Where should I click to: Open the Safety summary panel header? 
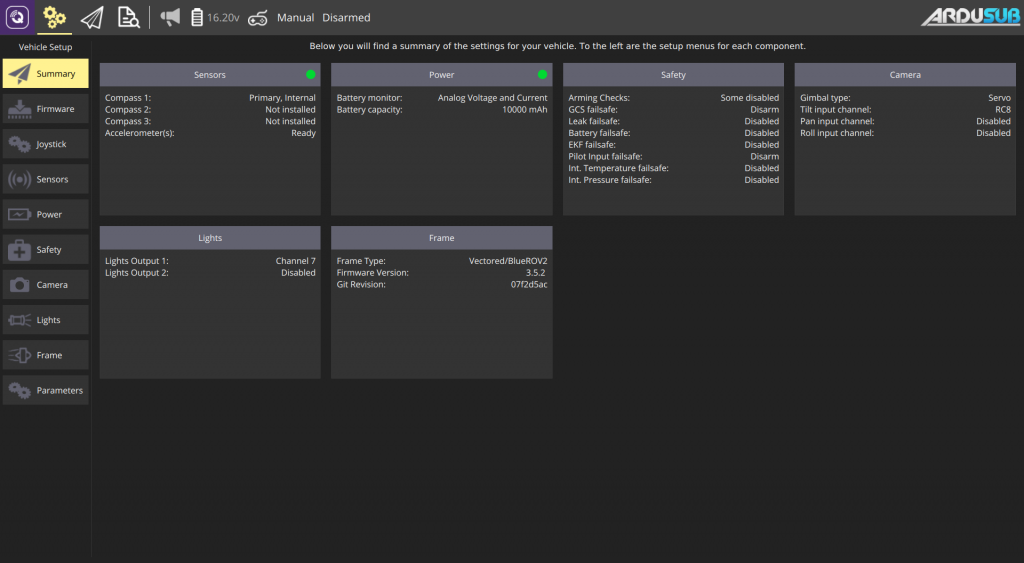[673, 75]
